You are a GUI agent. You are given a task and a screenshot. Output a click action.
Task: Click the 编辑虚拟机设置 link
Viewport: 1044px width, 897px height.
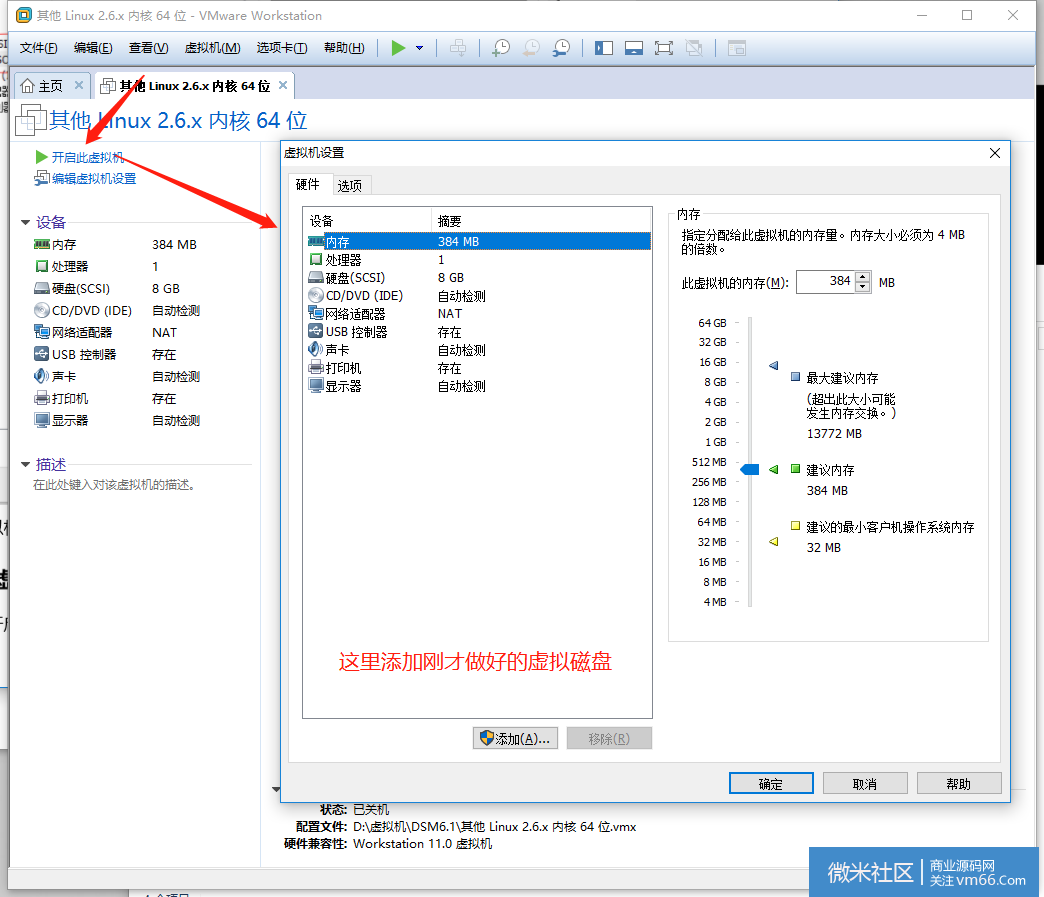click(94, 178)
